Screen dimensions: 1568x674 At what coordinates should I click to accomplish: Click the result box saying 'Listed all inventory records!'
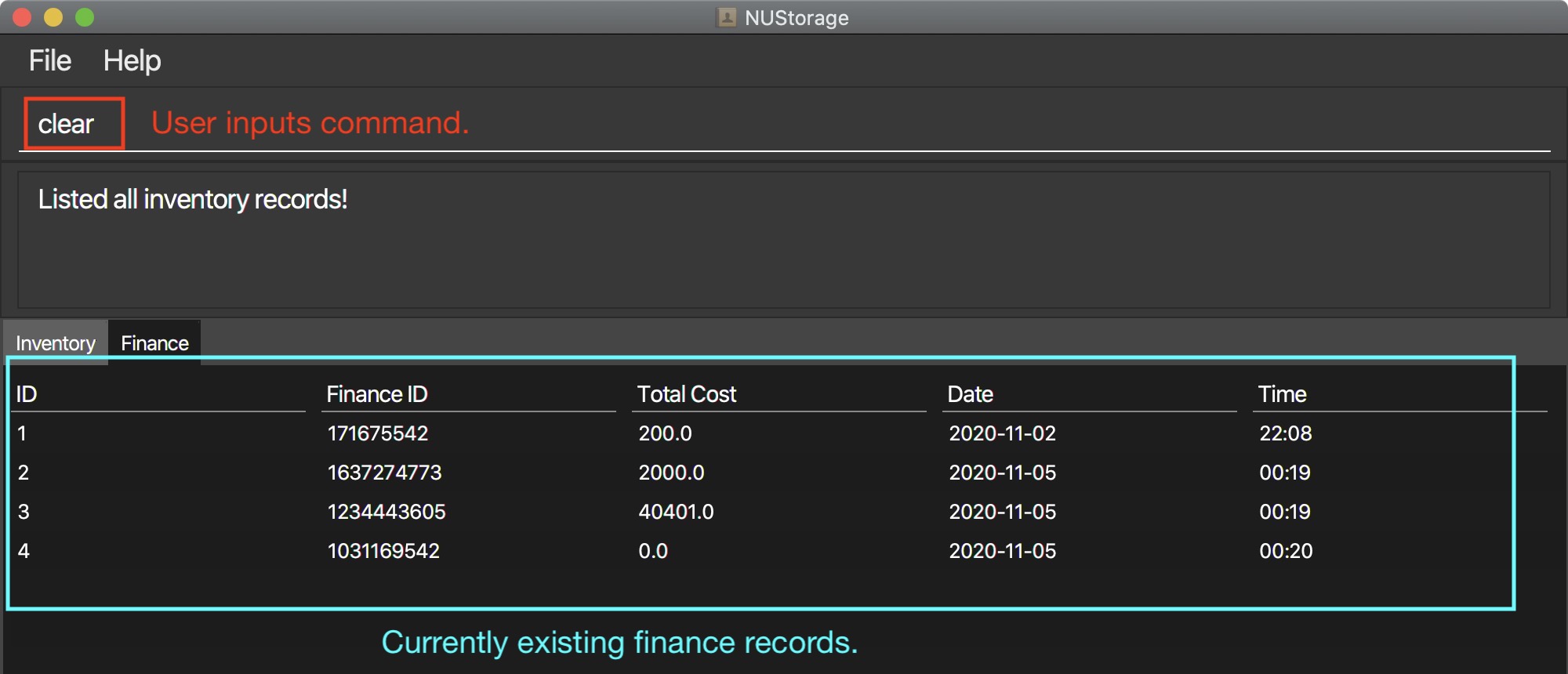tap(784, 240)
